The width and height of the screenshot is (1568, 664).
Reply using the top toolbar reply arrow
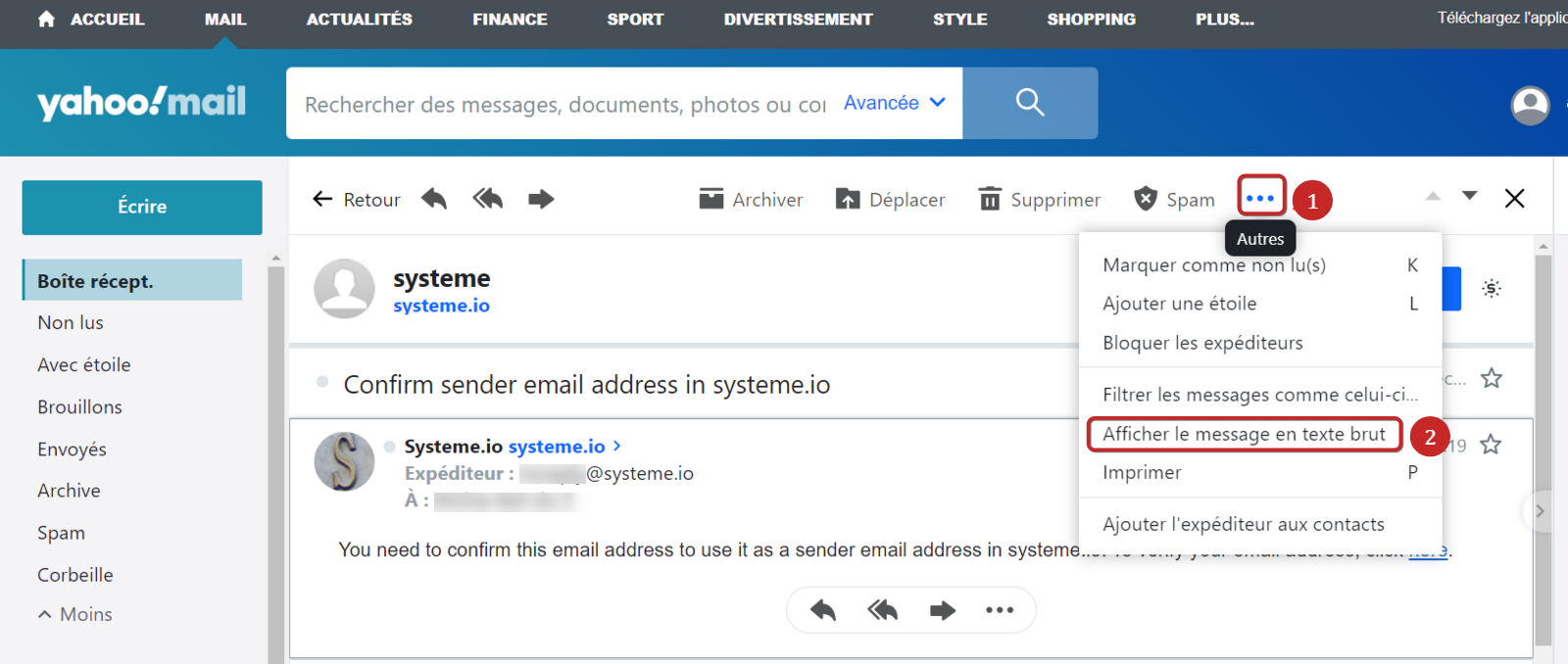[434, 200]
